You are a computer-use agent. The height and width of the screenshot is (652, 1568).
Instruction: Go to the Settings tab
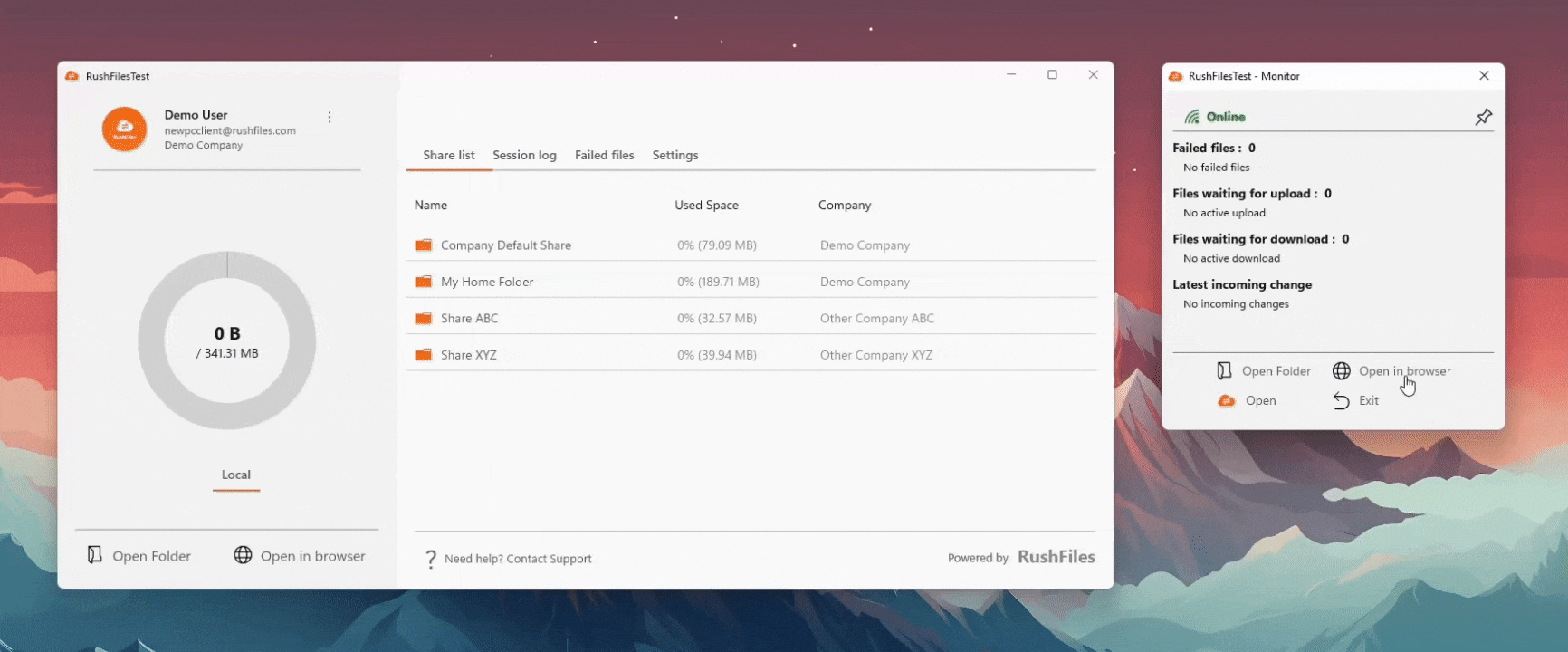675,155
